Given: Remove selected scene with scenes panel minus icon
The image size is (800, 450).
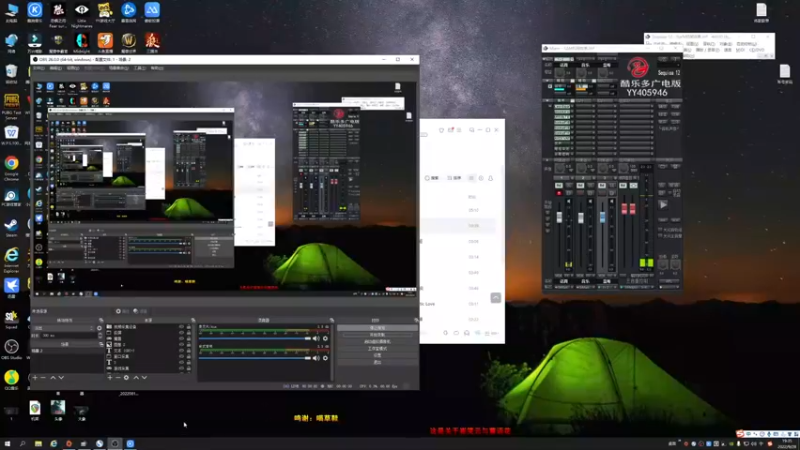Looking at the screenshot, I should point(43,378).
